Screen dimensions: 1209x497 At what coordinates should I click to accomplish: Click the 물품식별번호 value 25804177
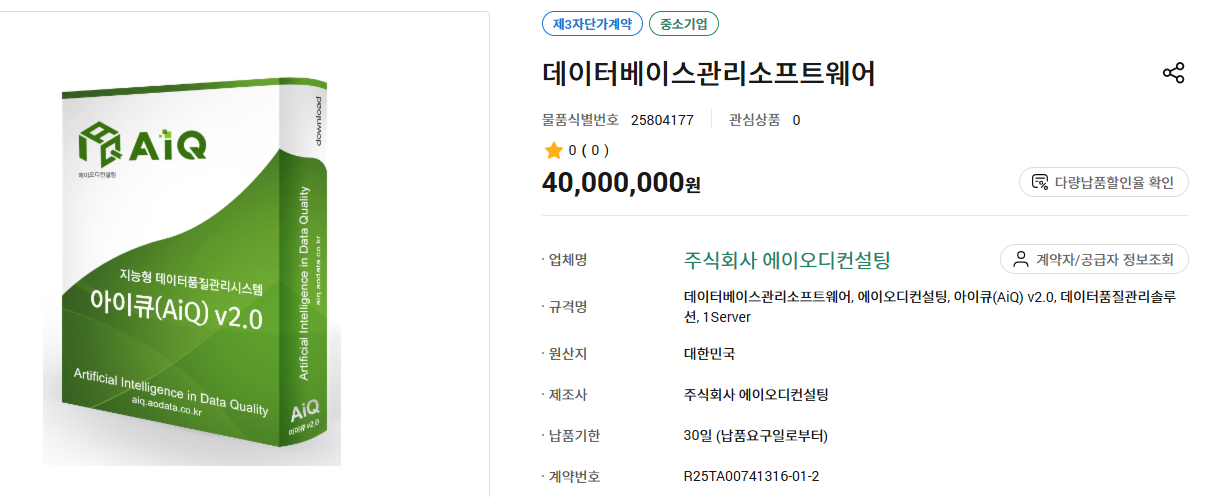click(662, 121)
